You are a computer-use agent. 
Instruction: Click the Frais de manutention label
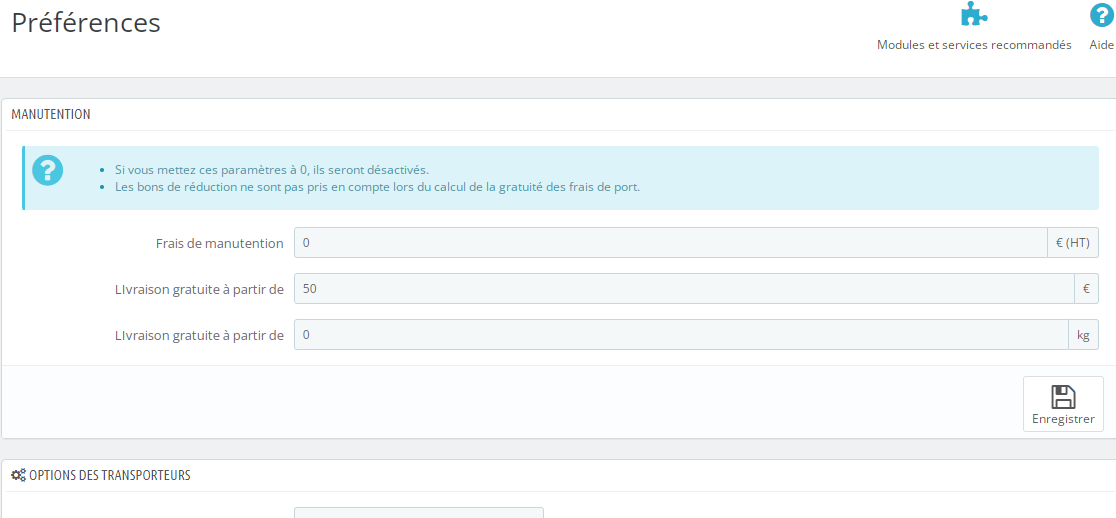(219, 243)
